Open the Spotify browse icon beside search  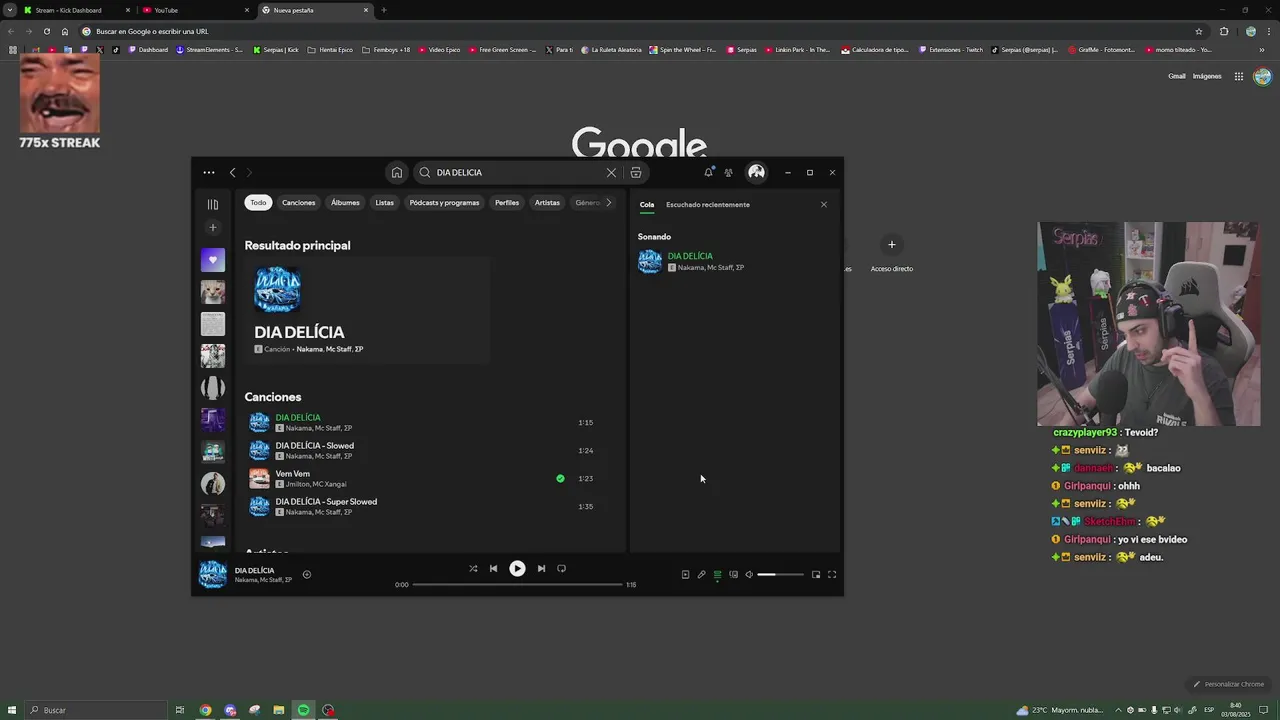(x=636, y=173)
